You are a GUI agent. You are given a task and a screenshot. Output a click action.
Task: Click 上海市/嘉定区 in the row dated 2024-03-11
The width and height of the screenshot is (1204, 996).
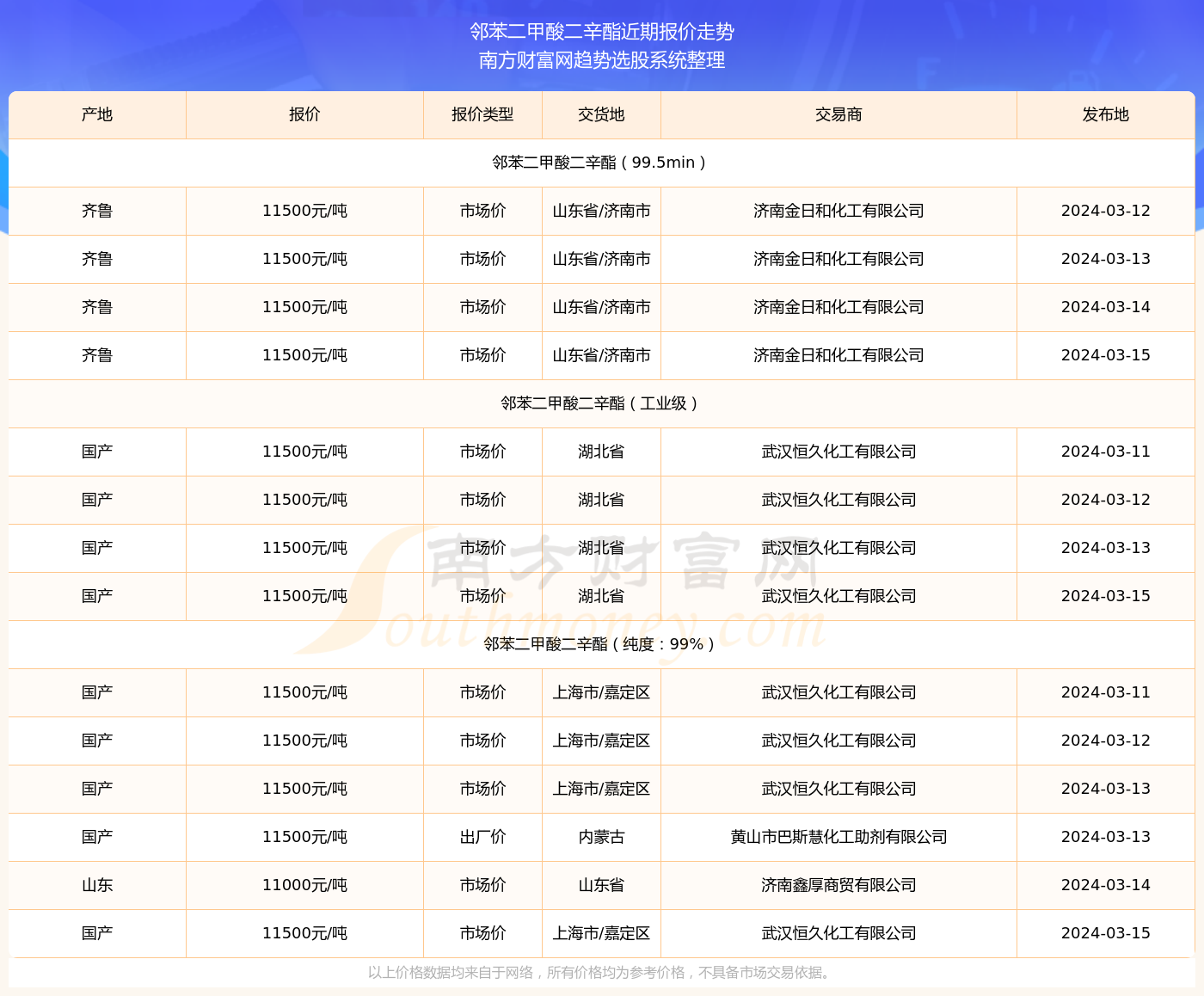(601, 692)
